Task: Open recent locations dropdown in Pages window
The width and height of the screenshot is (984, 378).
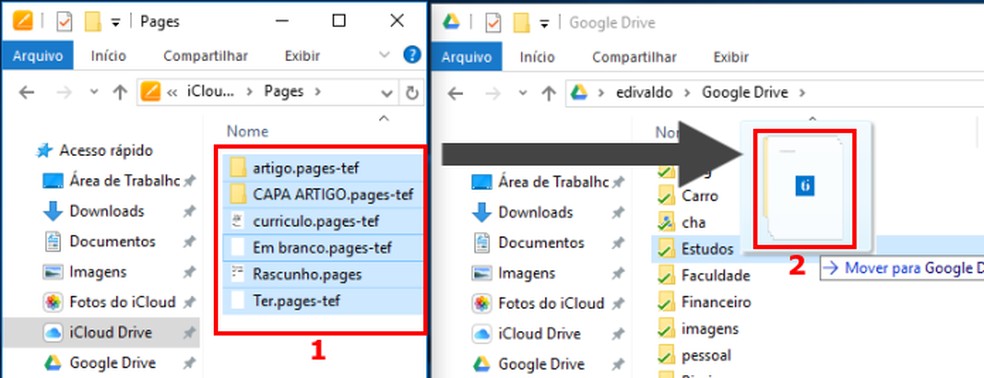Action: pyautogui.click(x=94, y=92)
